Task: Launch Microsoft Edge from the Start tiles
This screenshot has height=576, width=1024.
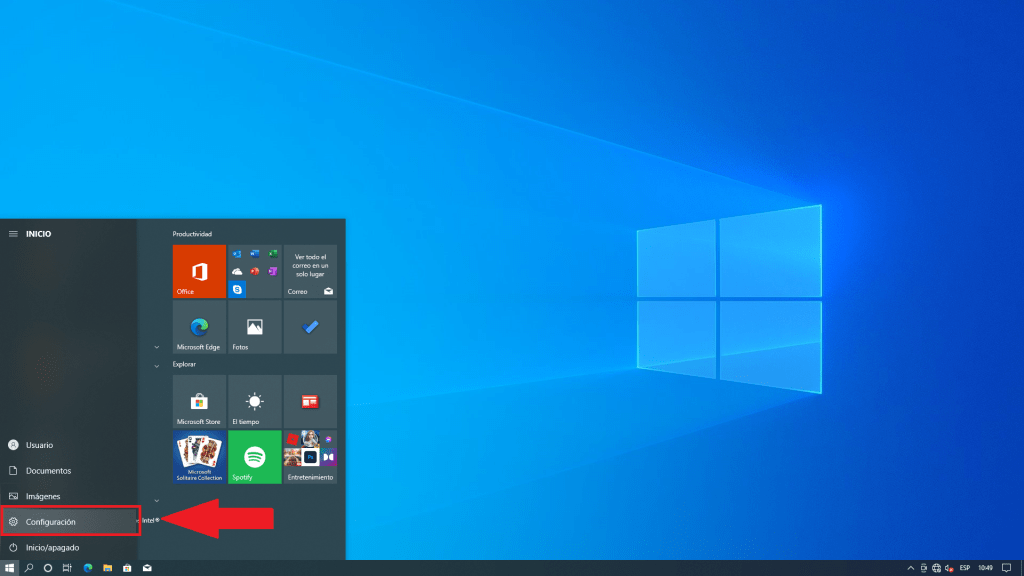Action: (x=199, y=327)
